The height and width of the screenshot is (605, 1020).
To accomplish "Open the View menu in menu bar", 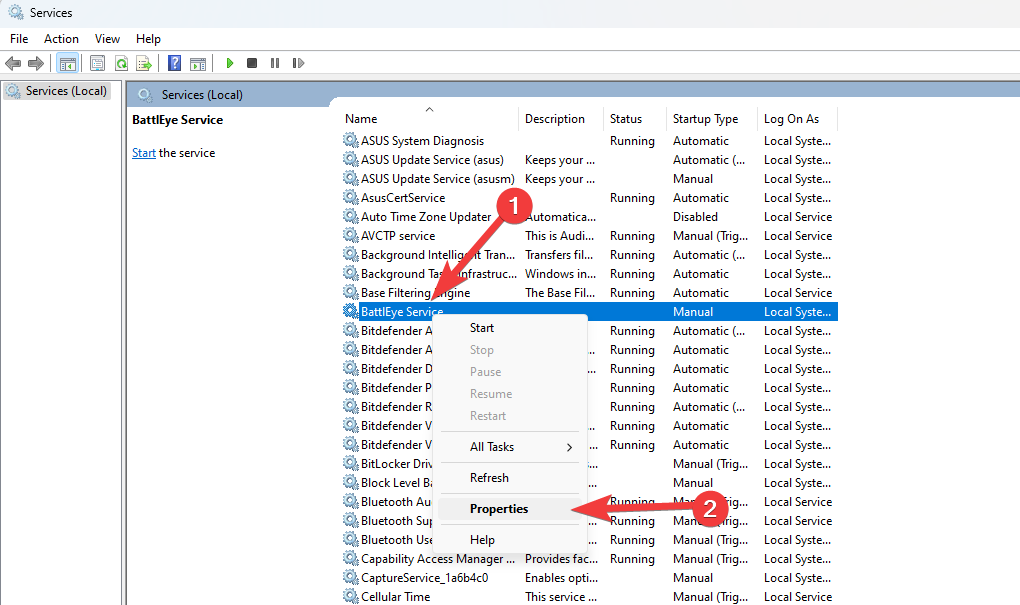I will coord(107,39).
